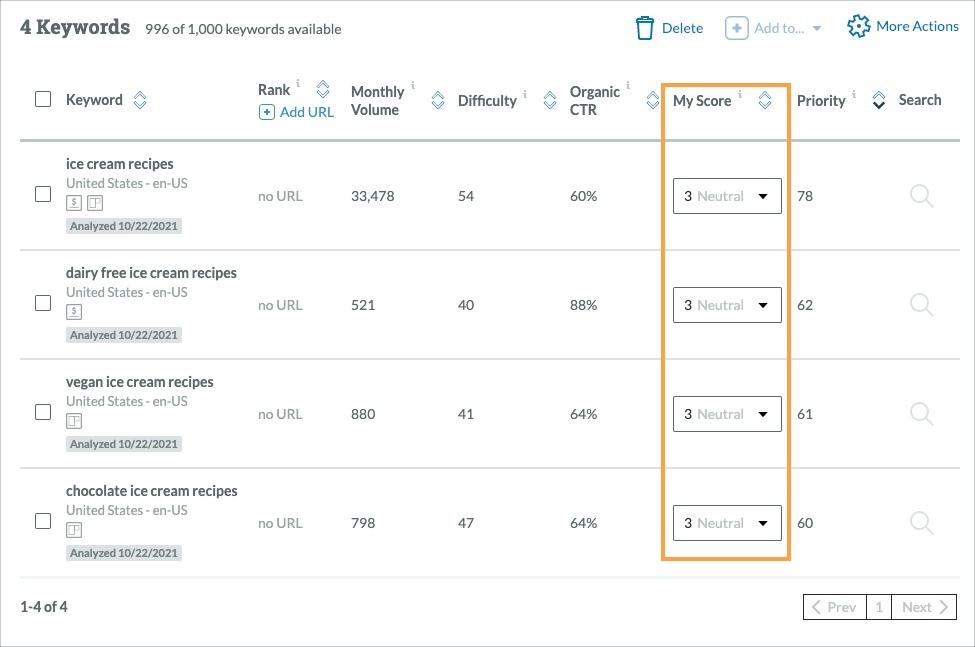Open the More Actions menu
The height and width of the screenshot is (647, 975).
coord(901,26)
